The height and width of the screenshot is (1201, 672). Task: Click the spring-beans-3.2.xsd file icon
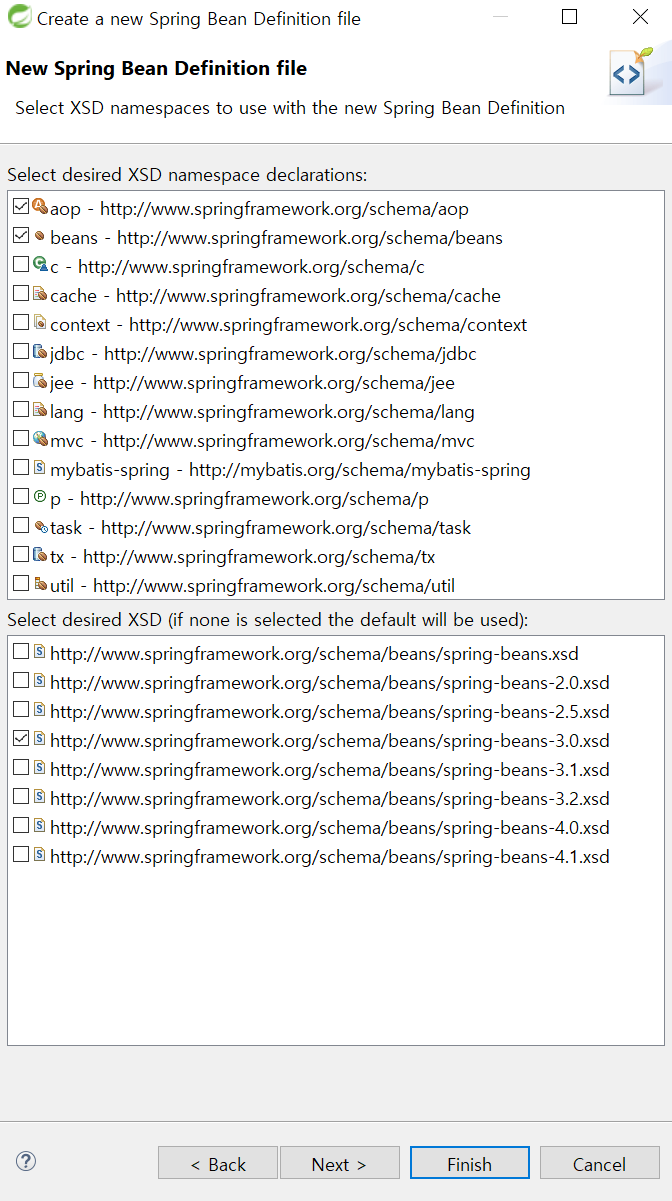point(40,797)
